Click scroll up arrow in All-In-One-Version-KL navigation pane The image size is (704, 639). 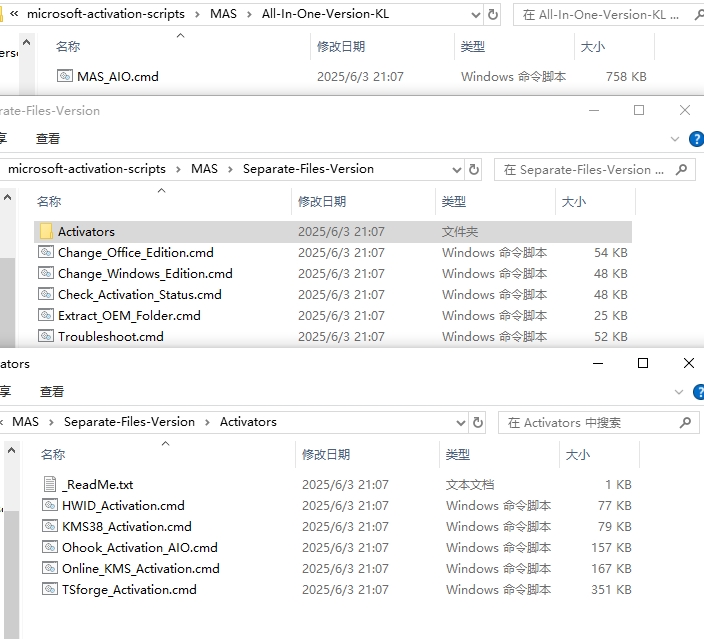click(x=26, y=43)
